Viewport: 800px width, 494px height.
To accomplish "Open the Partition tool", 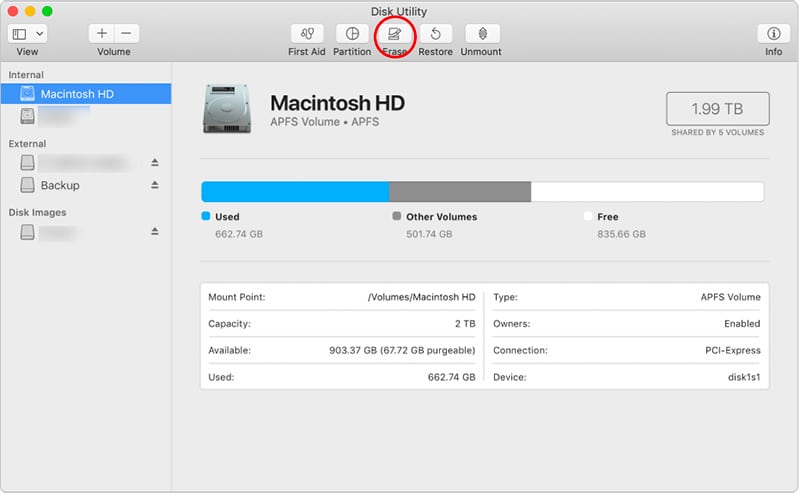I will click(352, 34).
